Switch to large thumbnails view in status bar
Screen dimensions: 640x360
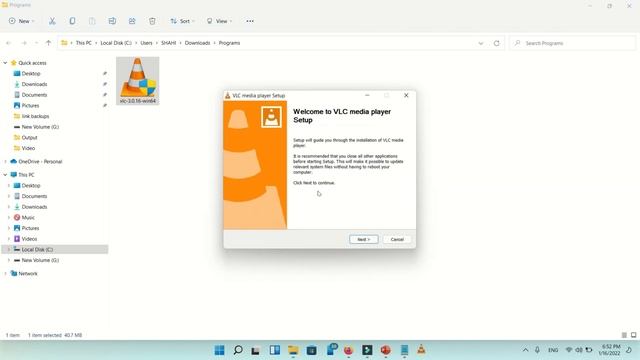tap(633, 335)
